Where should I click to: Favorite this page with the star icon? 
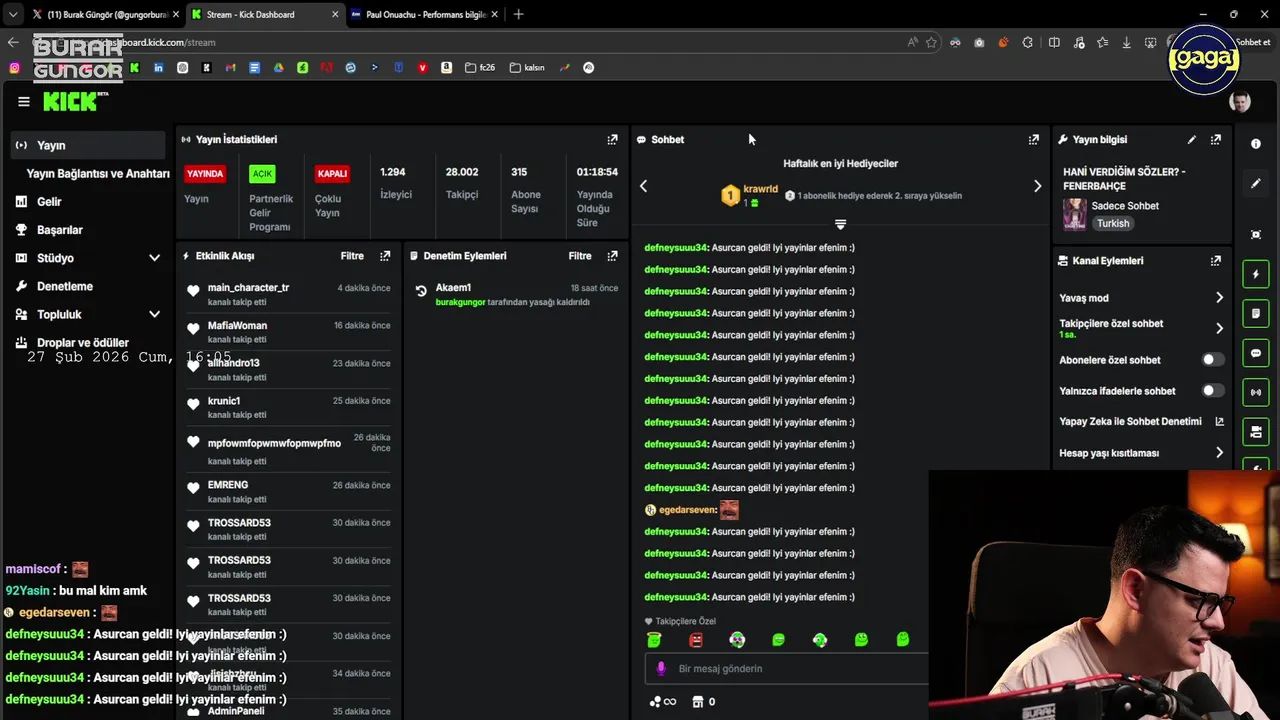pyautogui.click(x=931, y=43)
